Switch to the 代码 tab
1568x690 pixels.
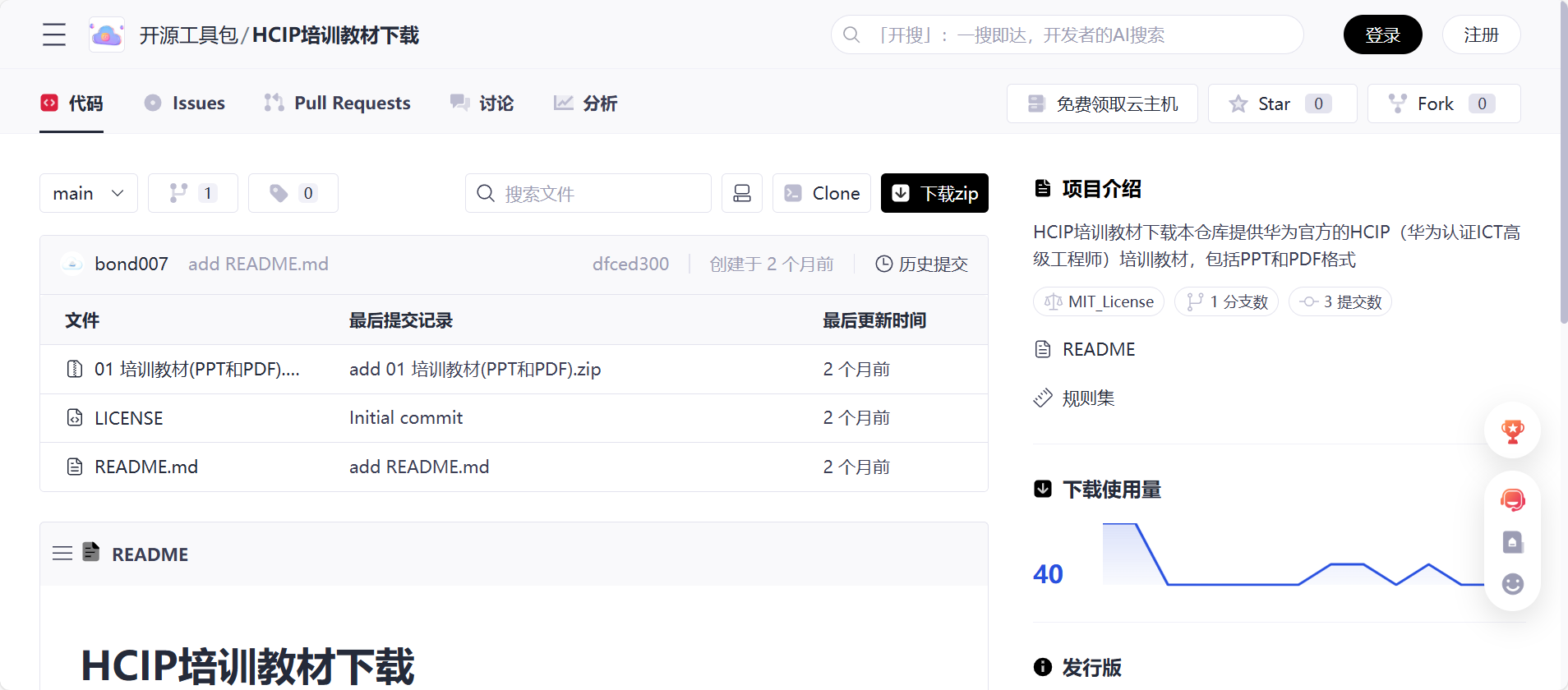[x=71, y=103]
